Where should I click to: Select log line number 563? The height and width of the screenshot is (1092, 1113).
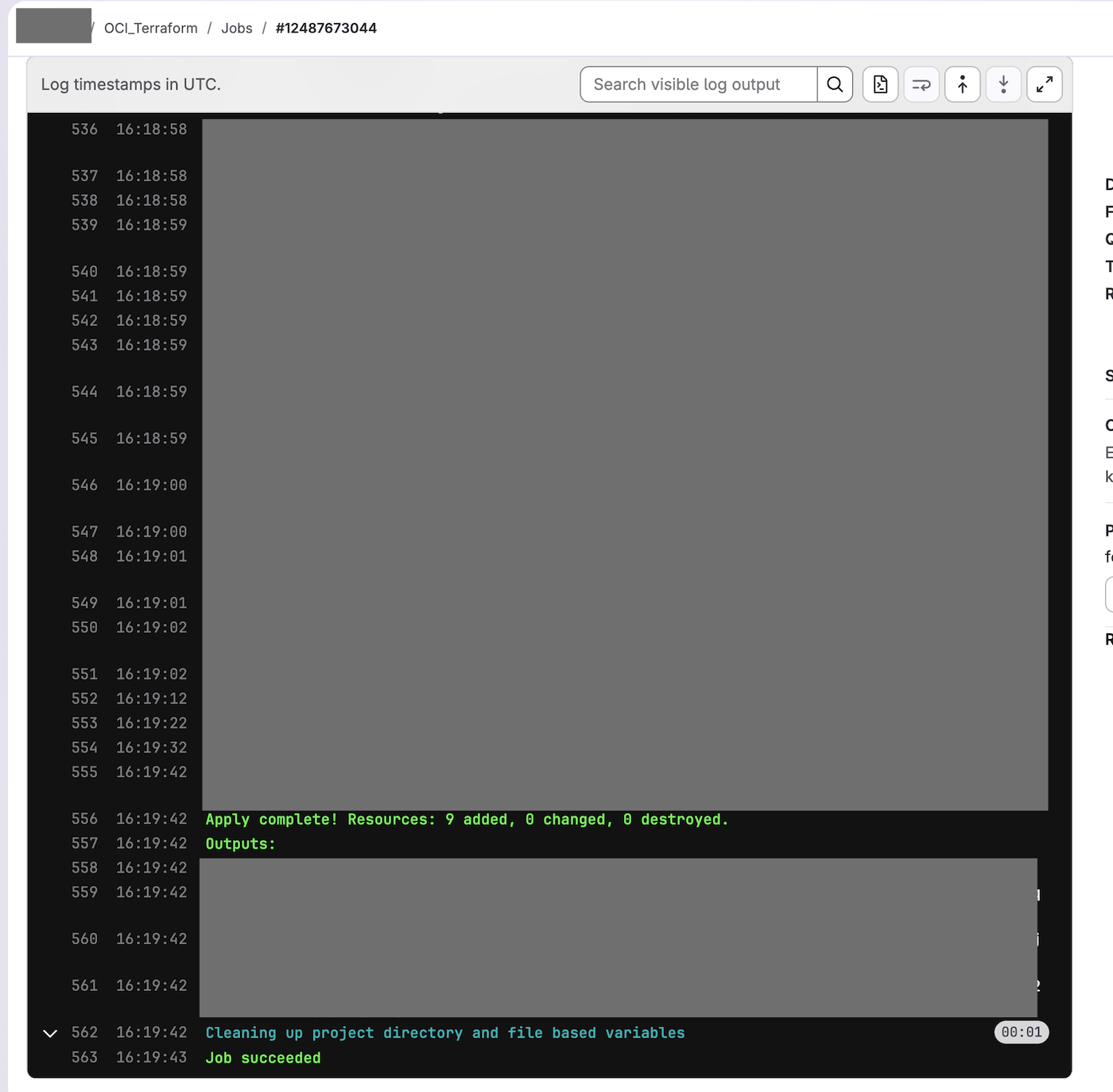click(x=84, y=1057)
